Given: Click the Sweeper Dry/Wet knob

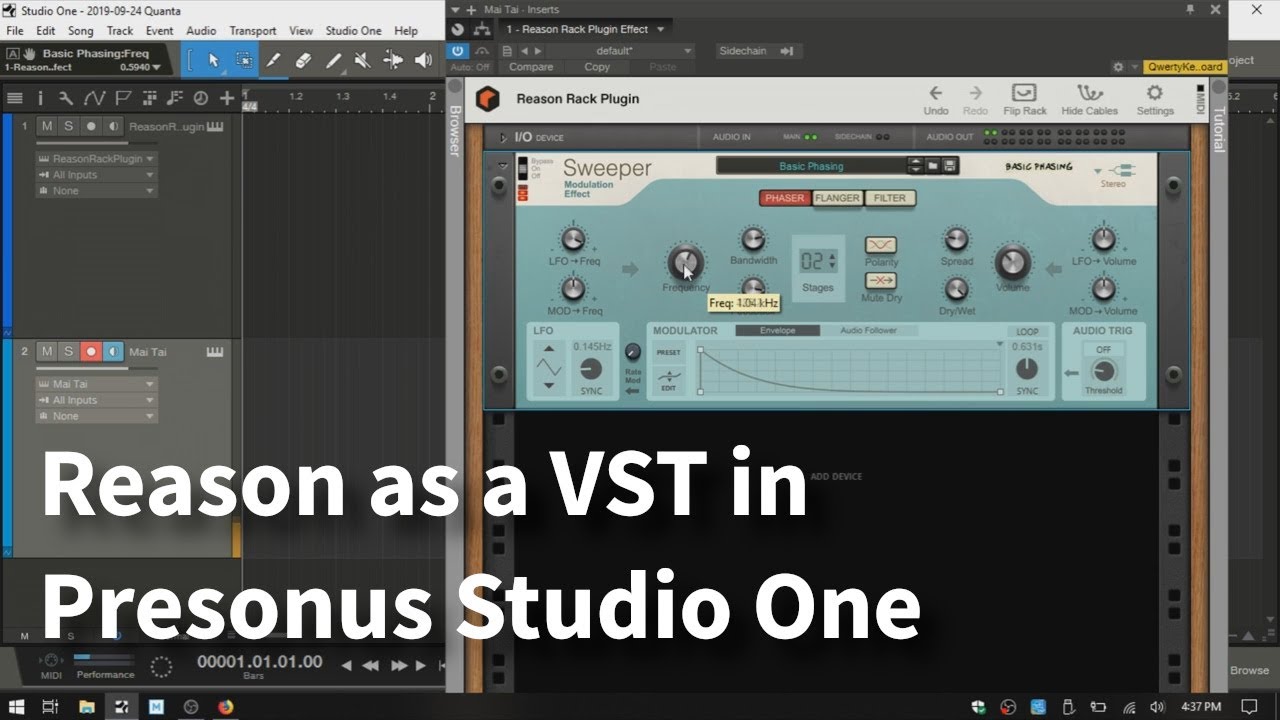Looking at the screenshot, I should [x=957, y=289].
